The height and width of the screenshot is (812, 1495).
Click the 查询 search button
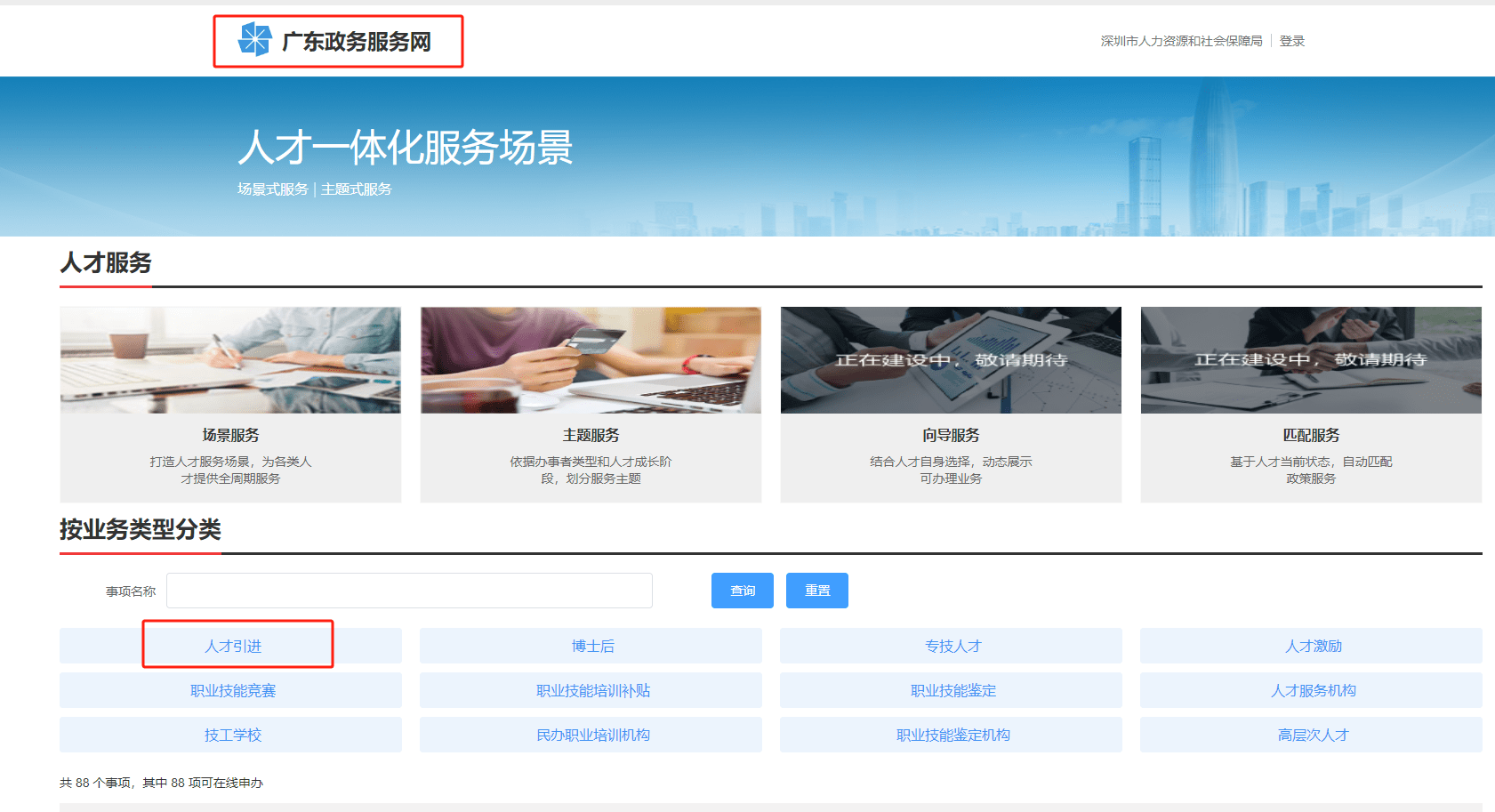742,590
